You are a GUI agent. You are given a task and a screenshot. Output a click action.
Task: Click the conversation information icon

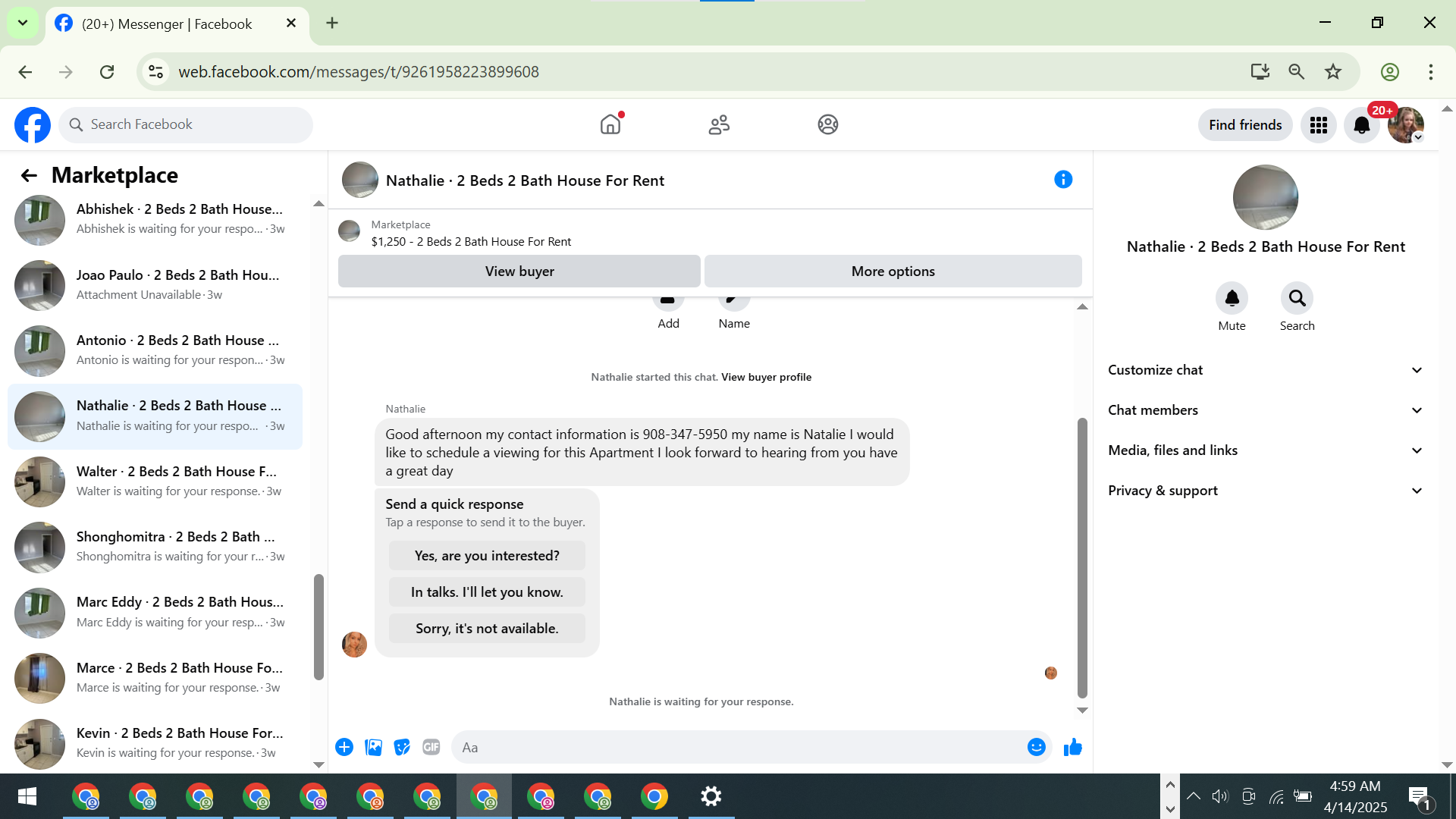[1063, 180]
